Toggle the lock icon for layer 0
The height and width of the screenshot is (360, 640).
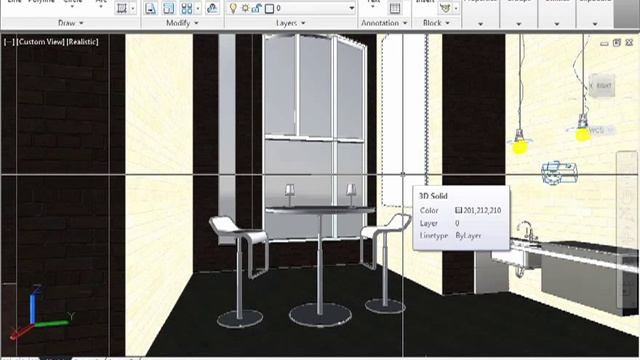click(257, 8)
